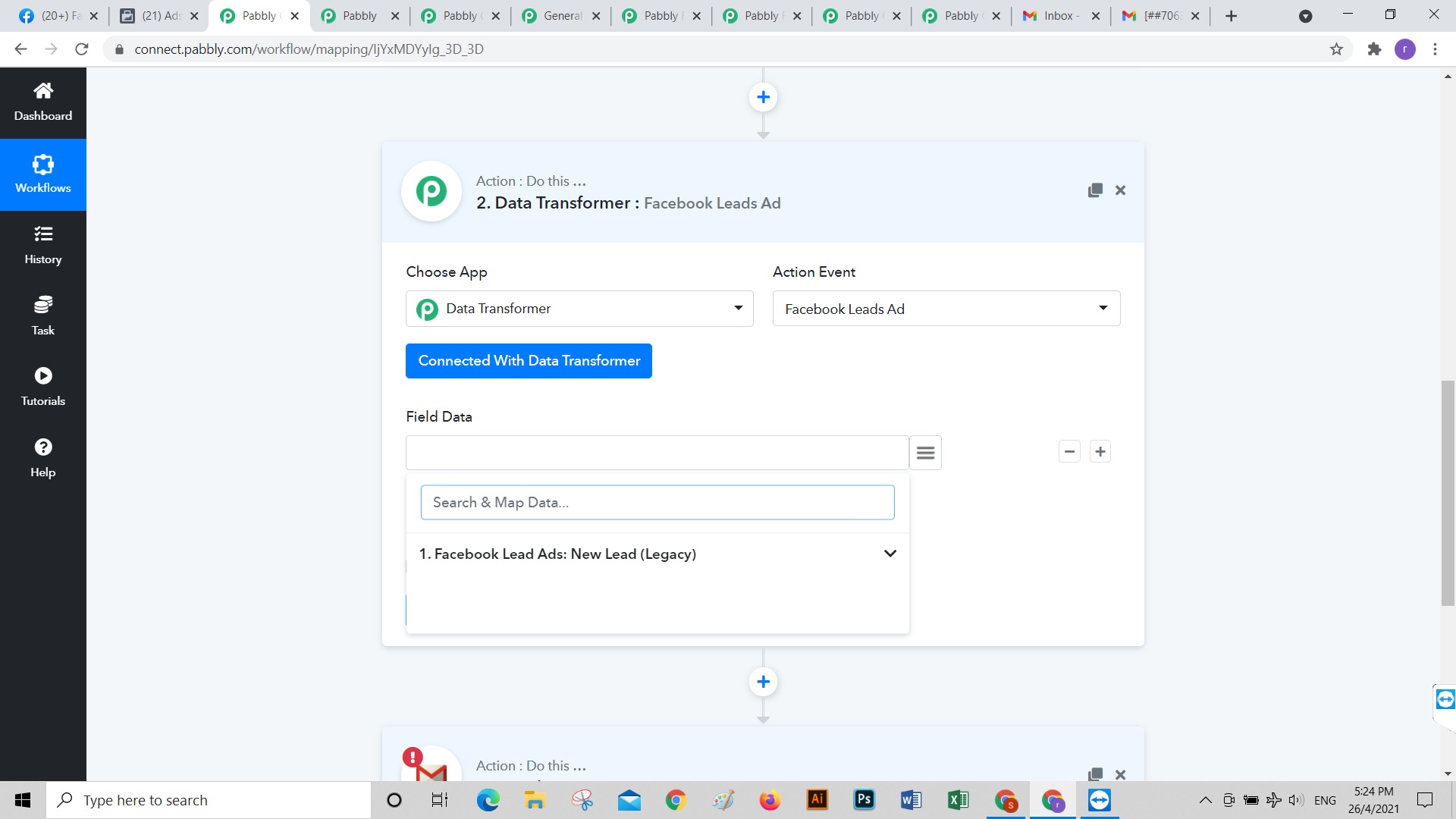Open the Field Data mapping menu icon
The image size is (1456, 819).
click(x=925, y=453)
